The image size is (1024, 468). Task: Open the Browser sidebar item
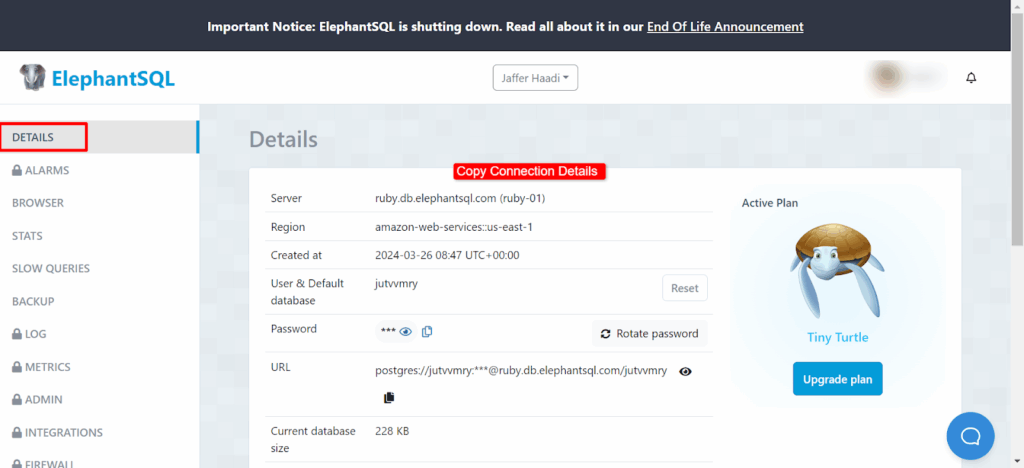[38, 203]
